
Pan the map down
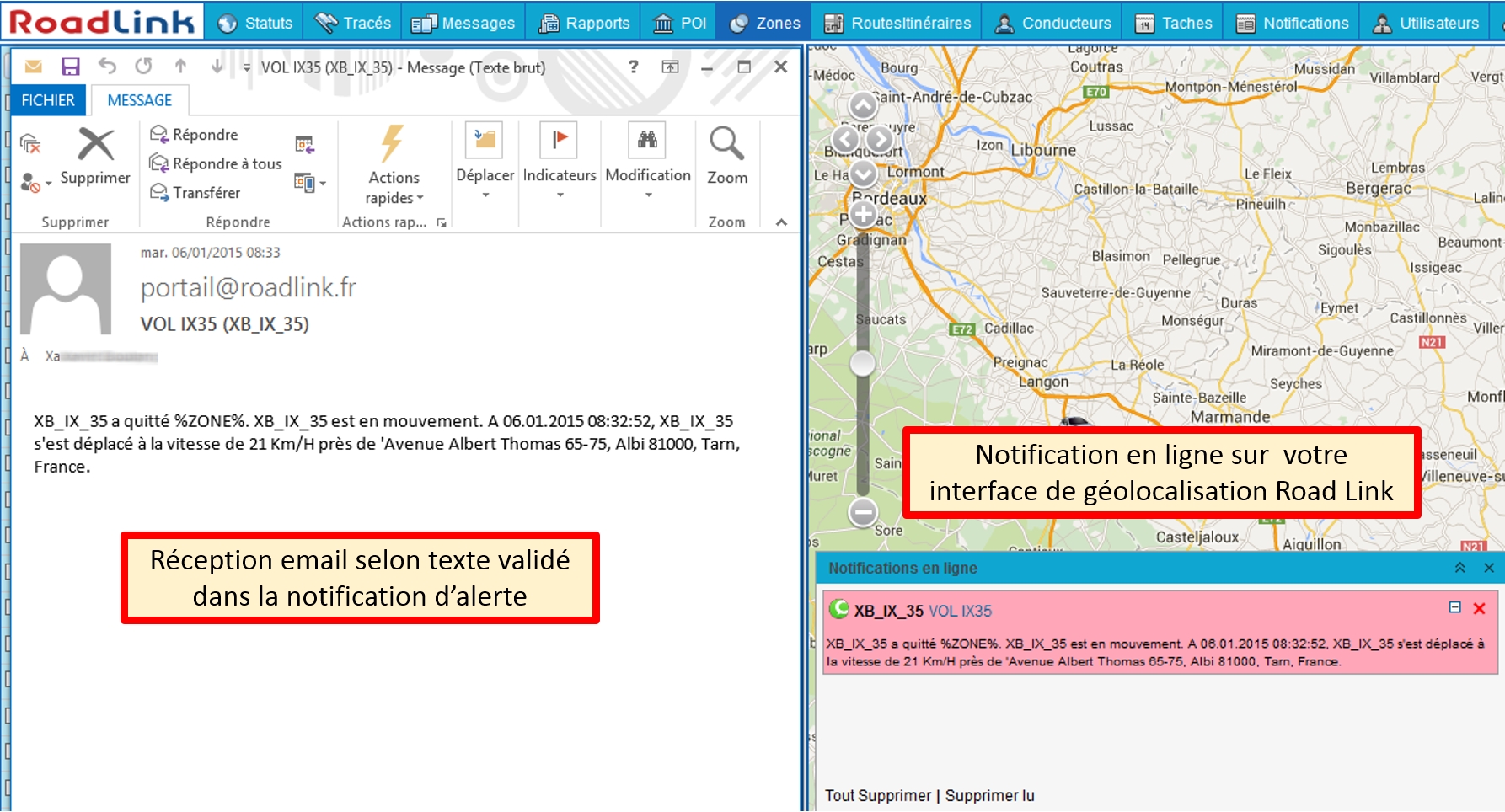863,174
